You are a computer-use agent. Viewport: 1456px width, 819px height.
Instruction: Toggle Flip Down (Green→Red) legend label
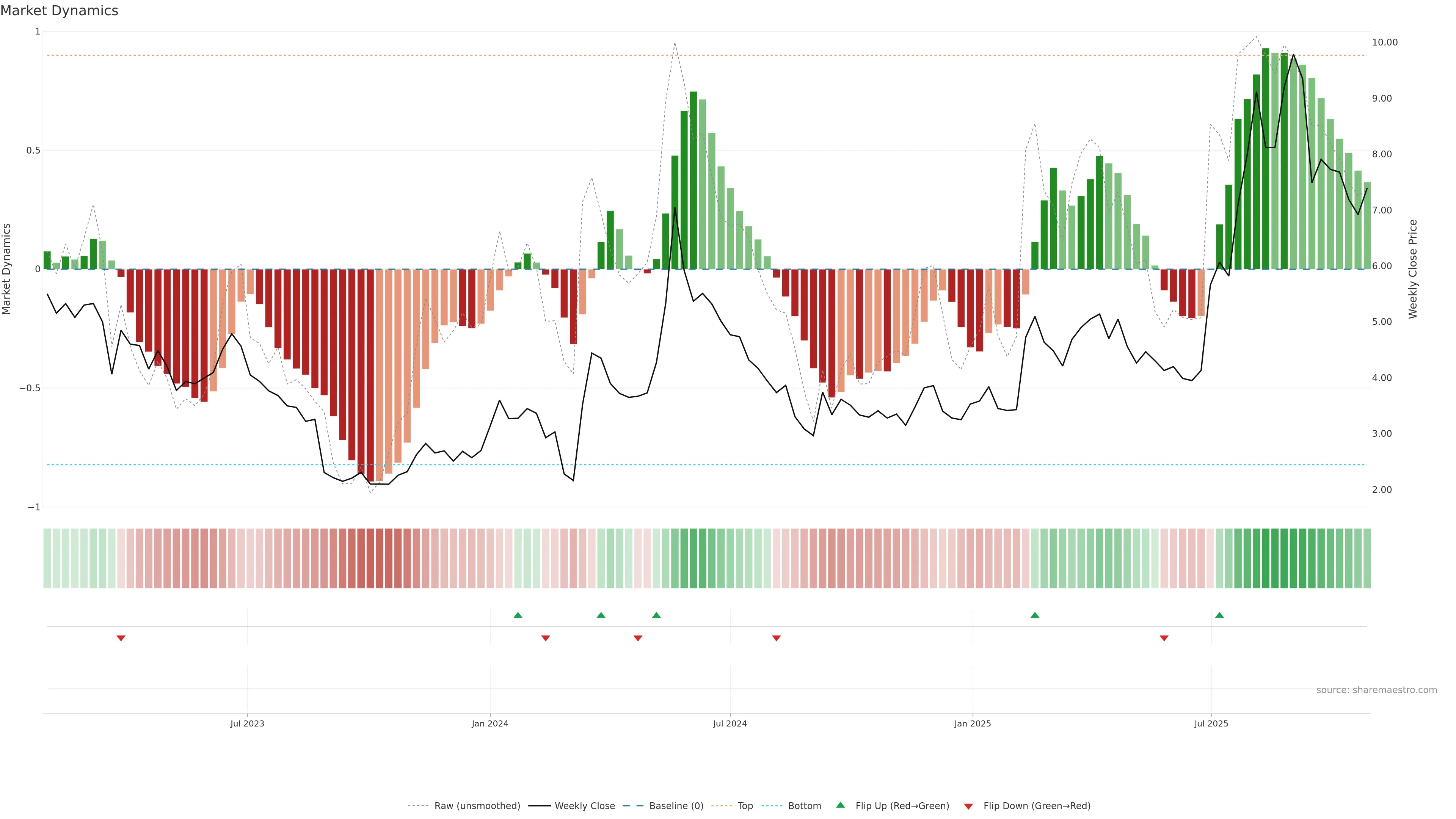[1037, 806]
